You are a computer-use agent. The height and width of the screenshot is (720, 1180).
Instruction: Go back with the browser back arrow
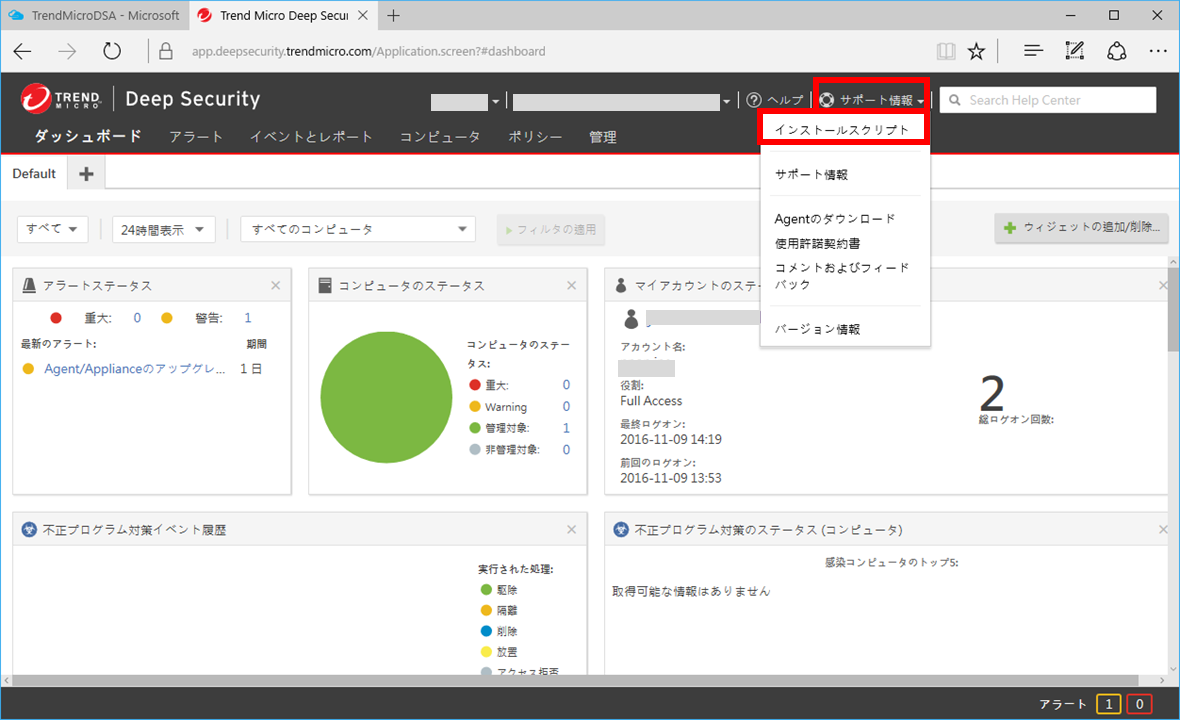tap(23, 51)
